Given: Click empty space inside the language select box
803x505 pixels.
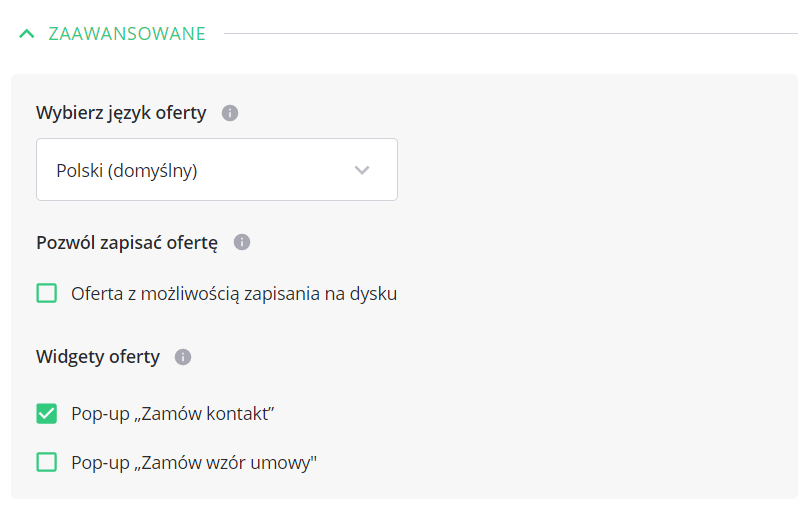Looking at the screenshot, I should click(x=280, y=170).
